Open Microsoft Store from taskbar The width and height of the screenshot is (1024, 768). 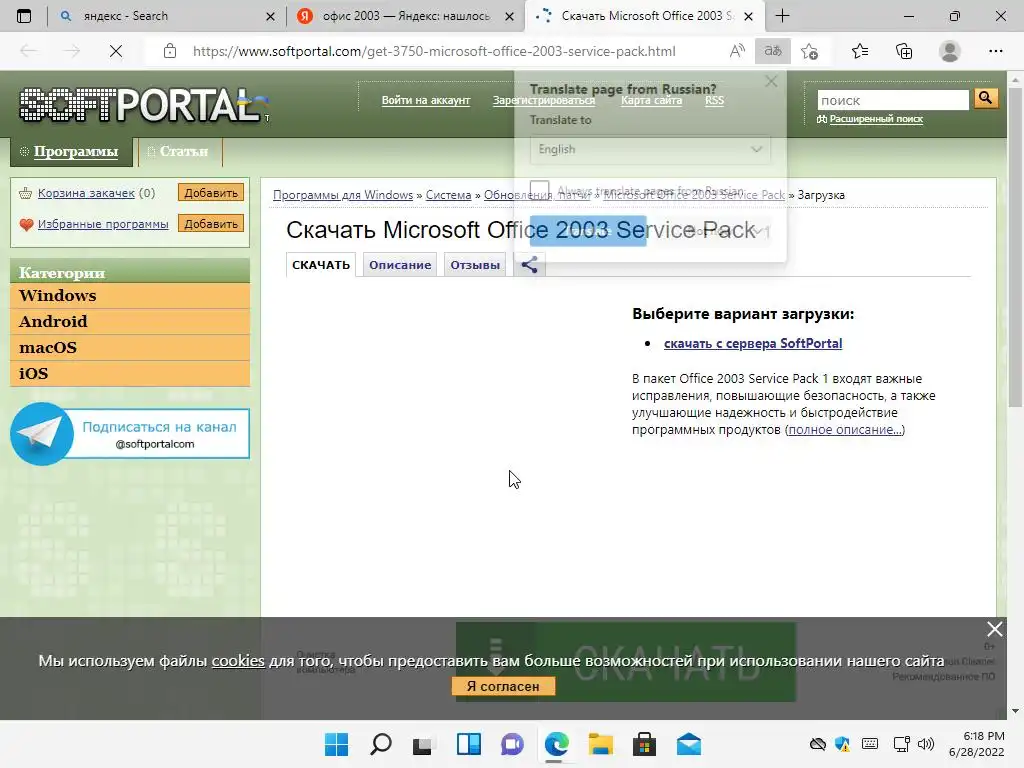[x=645, y=744]
